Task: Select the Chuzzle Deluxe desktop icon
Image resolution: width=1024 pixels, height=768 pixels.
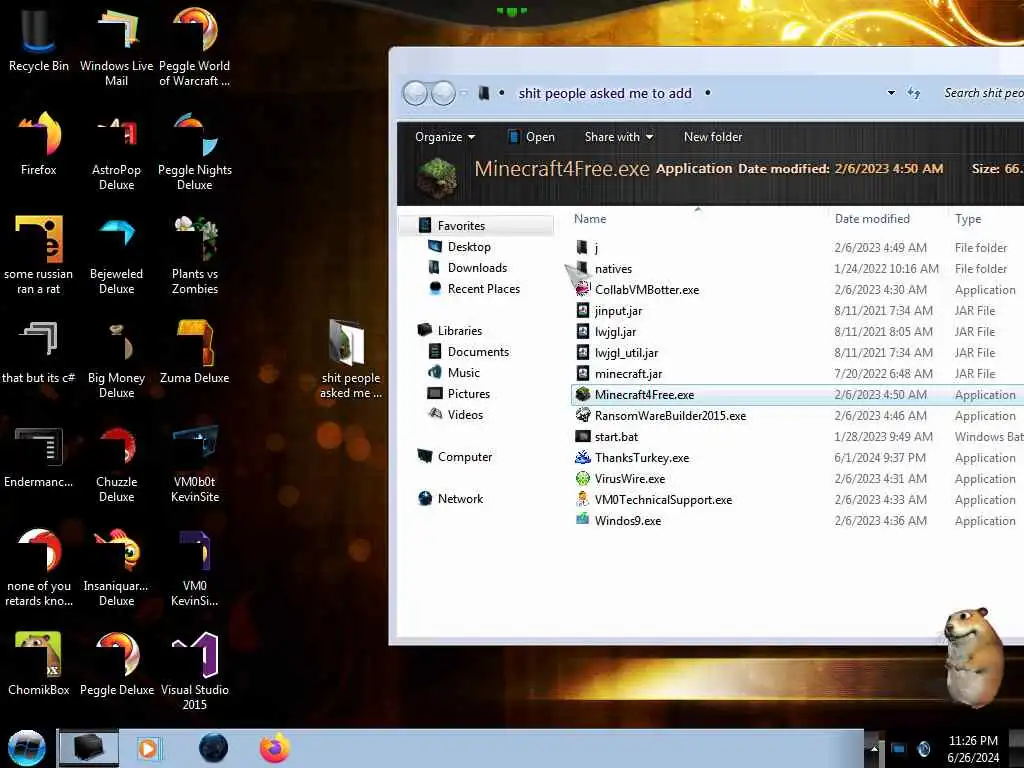Action: 116,464
